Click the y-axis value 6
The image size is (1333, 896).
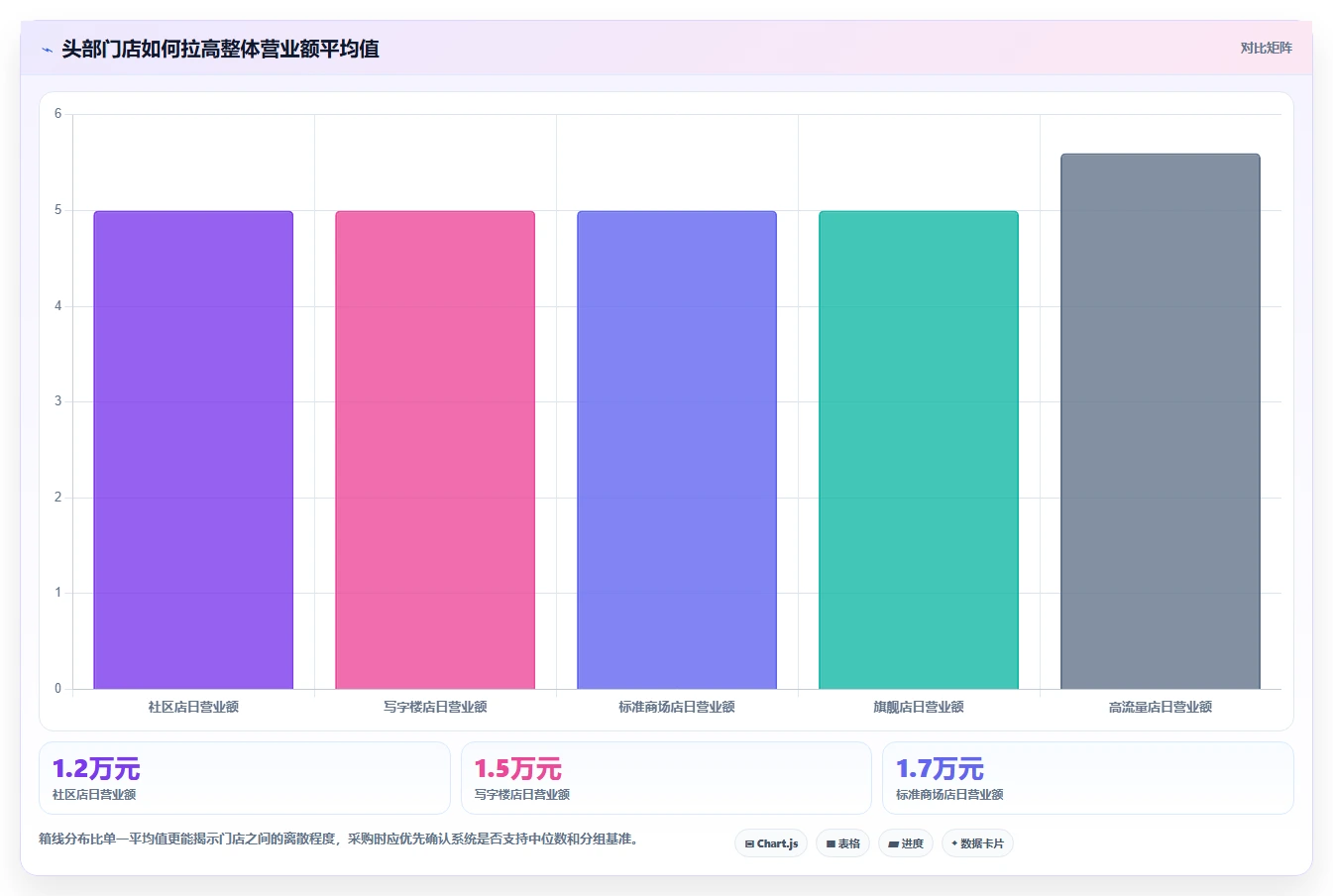(57, 114)
